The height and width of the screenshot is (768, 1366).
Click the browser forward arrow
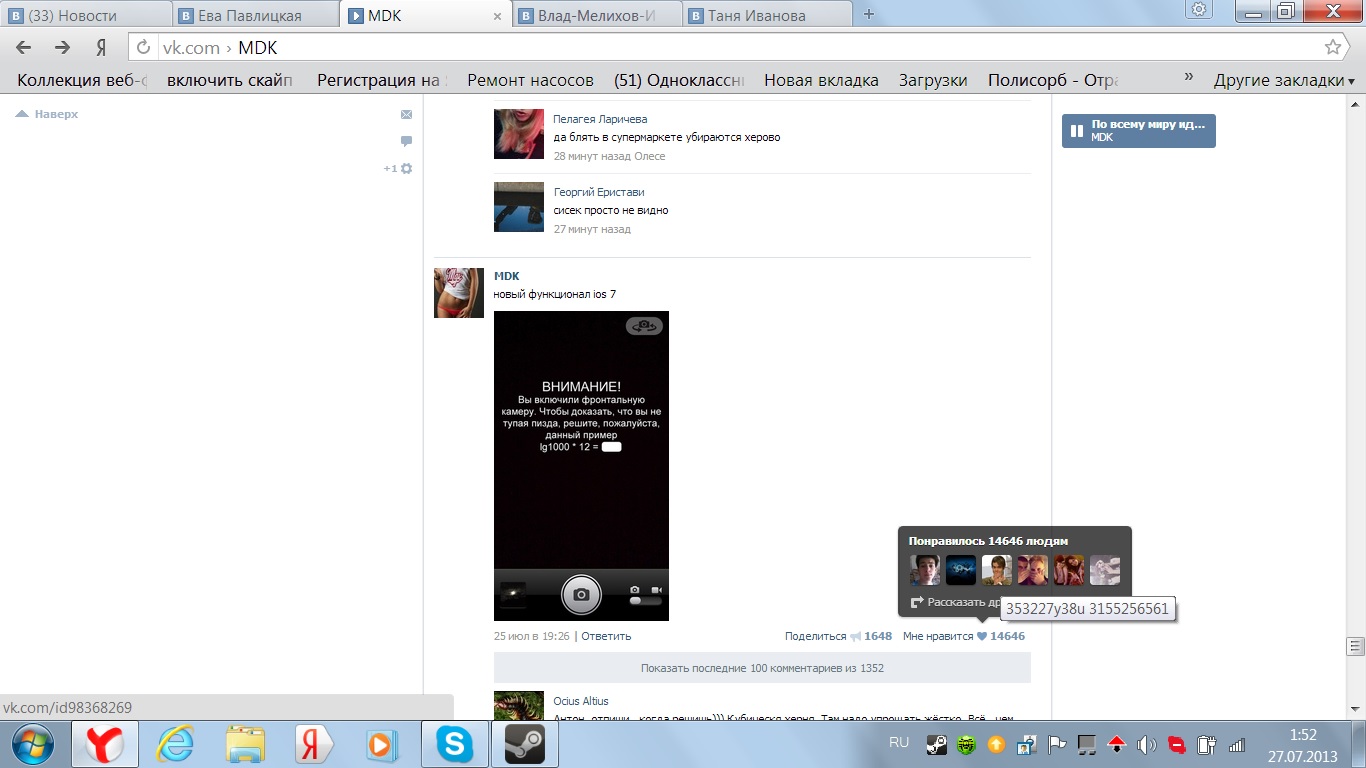tap(62, 48)
